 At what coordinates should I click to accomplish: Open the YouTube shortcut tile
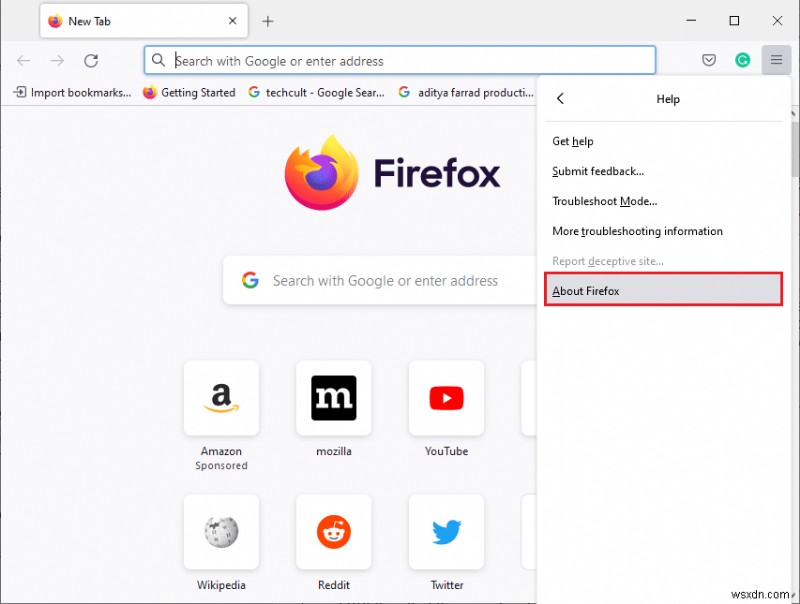[x=446, y=398]
